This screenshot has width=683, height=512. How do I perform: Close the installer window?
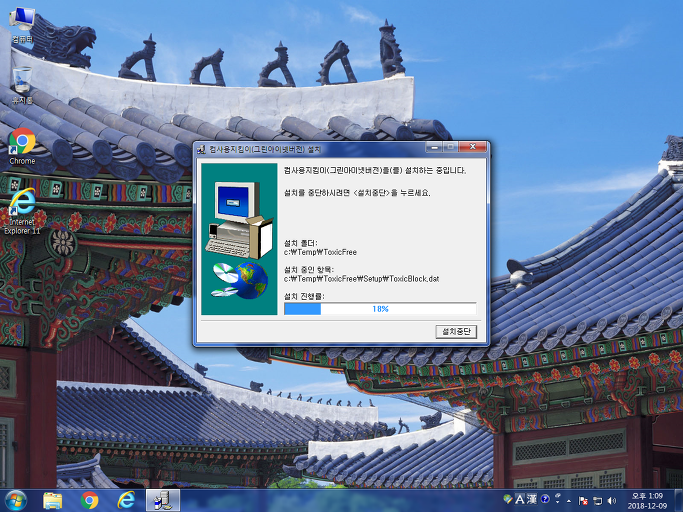pyautogui.click(x=472, y=147)
